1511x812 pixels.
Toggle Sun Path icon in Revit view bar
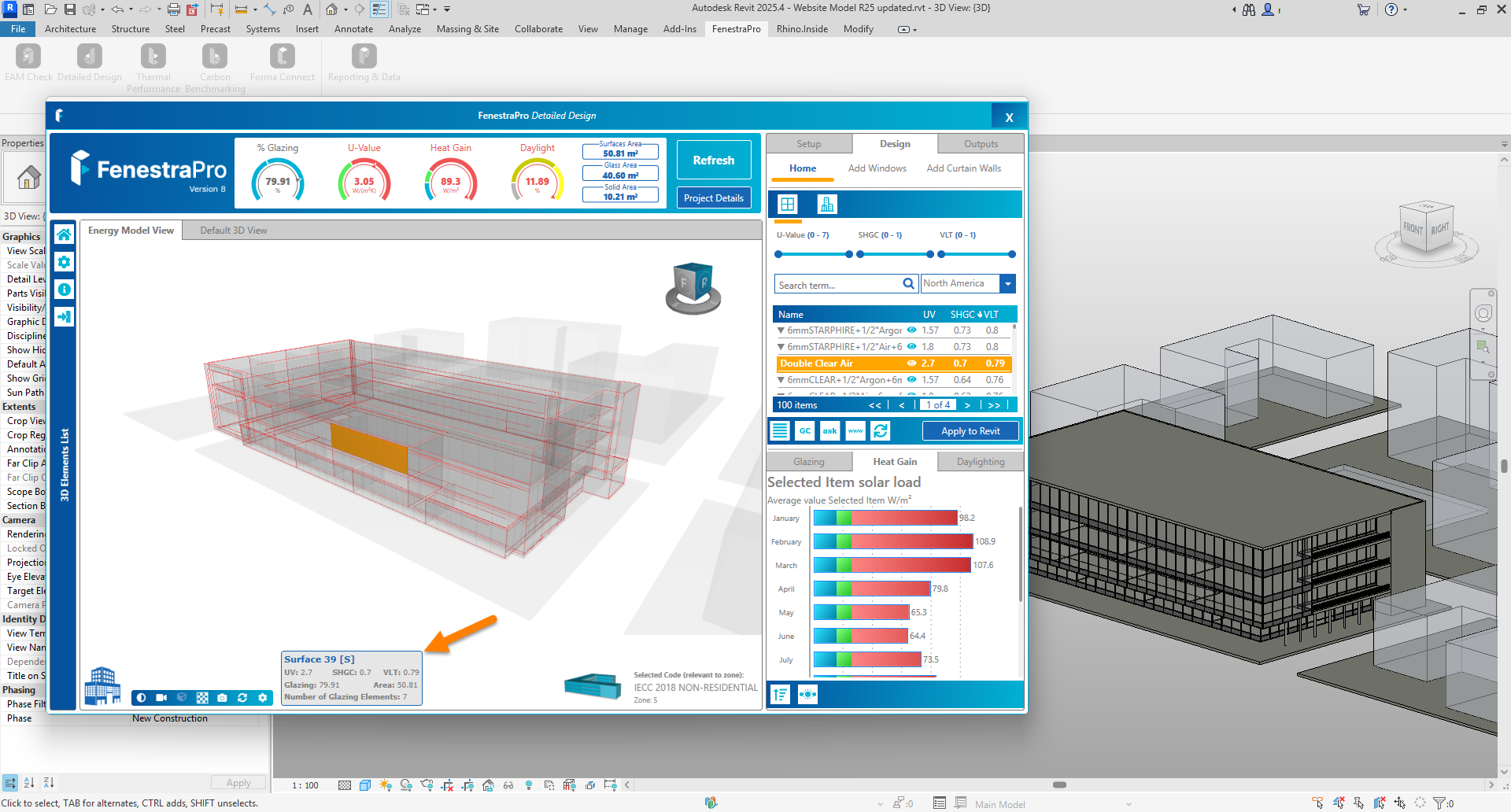pos(386,785)
